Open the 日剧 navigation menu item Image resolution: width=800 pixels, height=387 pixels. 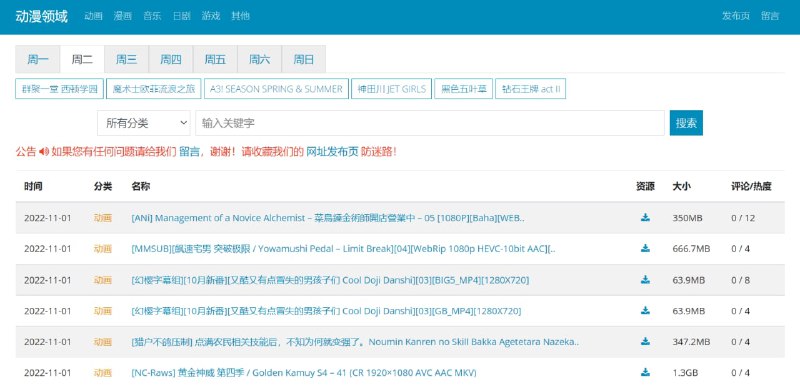pos(181,16)
